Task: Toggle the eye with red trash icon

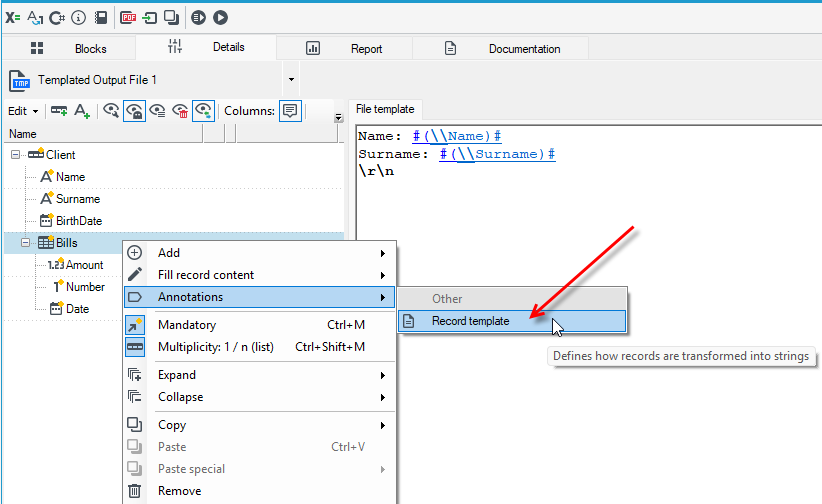Action: (180, 111)
